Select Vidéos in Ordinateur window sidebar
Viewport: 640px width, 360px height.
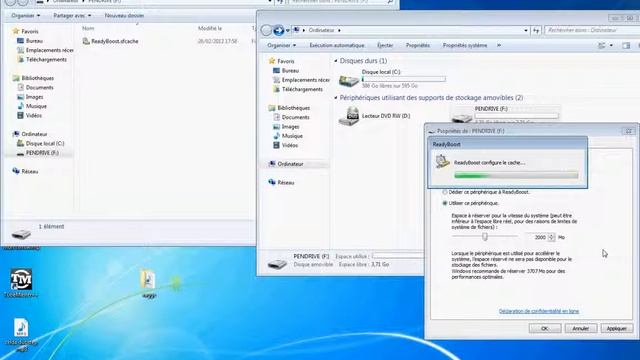(285, 145)
